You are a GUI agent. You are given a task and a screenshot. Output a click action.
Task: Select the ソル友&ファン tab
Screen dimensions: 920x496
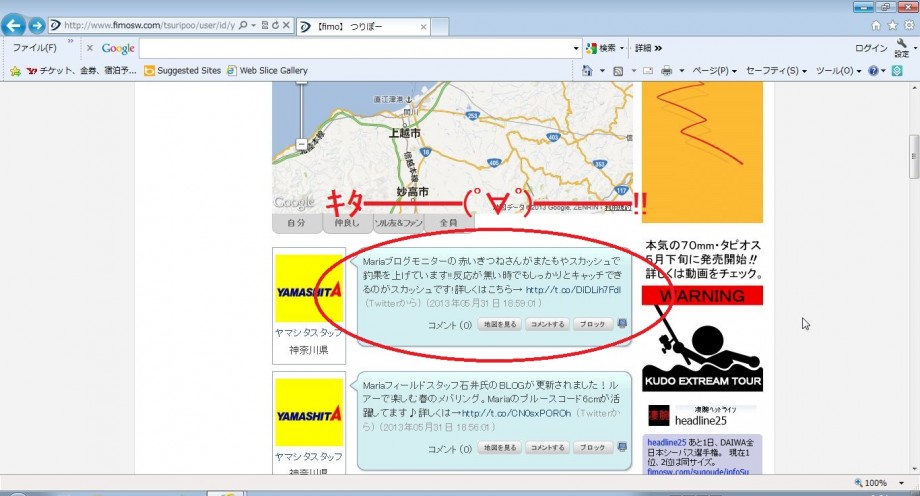coord(398,223)
